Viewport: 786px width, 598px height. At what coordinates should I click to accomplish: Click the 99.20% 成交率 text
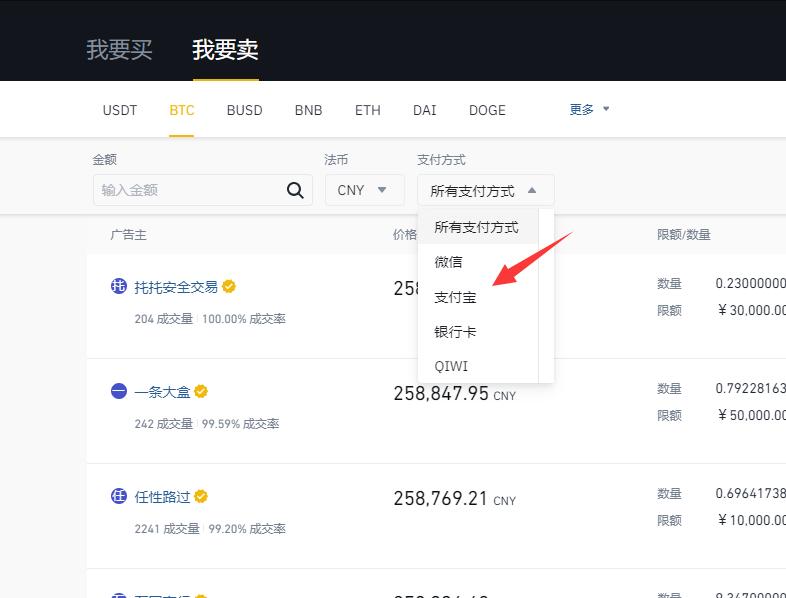pyautogui.click(x=247, y=529)
